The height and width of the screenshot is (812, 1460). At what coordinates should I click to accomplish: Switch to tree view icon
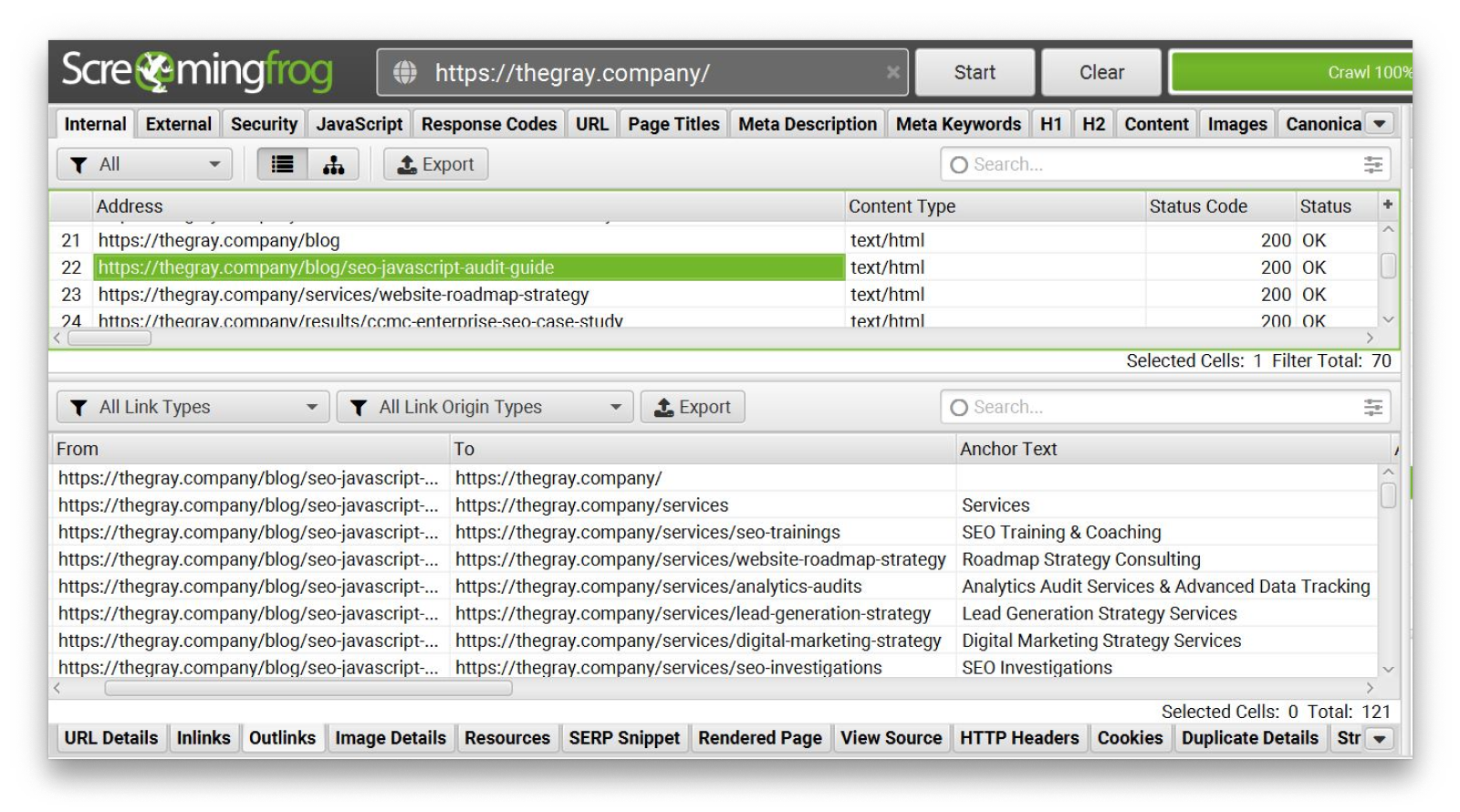pos(333,164)
